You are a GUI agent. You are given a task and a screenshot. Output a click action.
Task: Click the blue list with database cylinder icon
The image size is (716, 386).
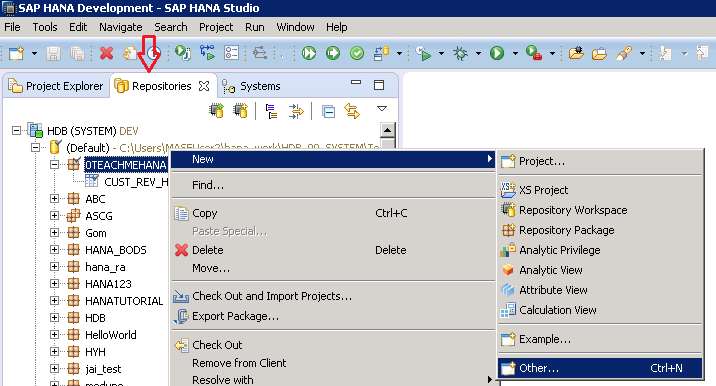click(x=381, y=53)
